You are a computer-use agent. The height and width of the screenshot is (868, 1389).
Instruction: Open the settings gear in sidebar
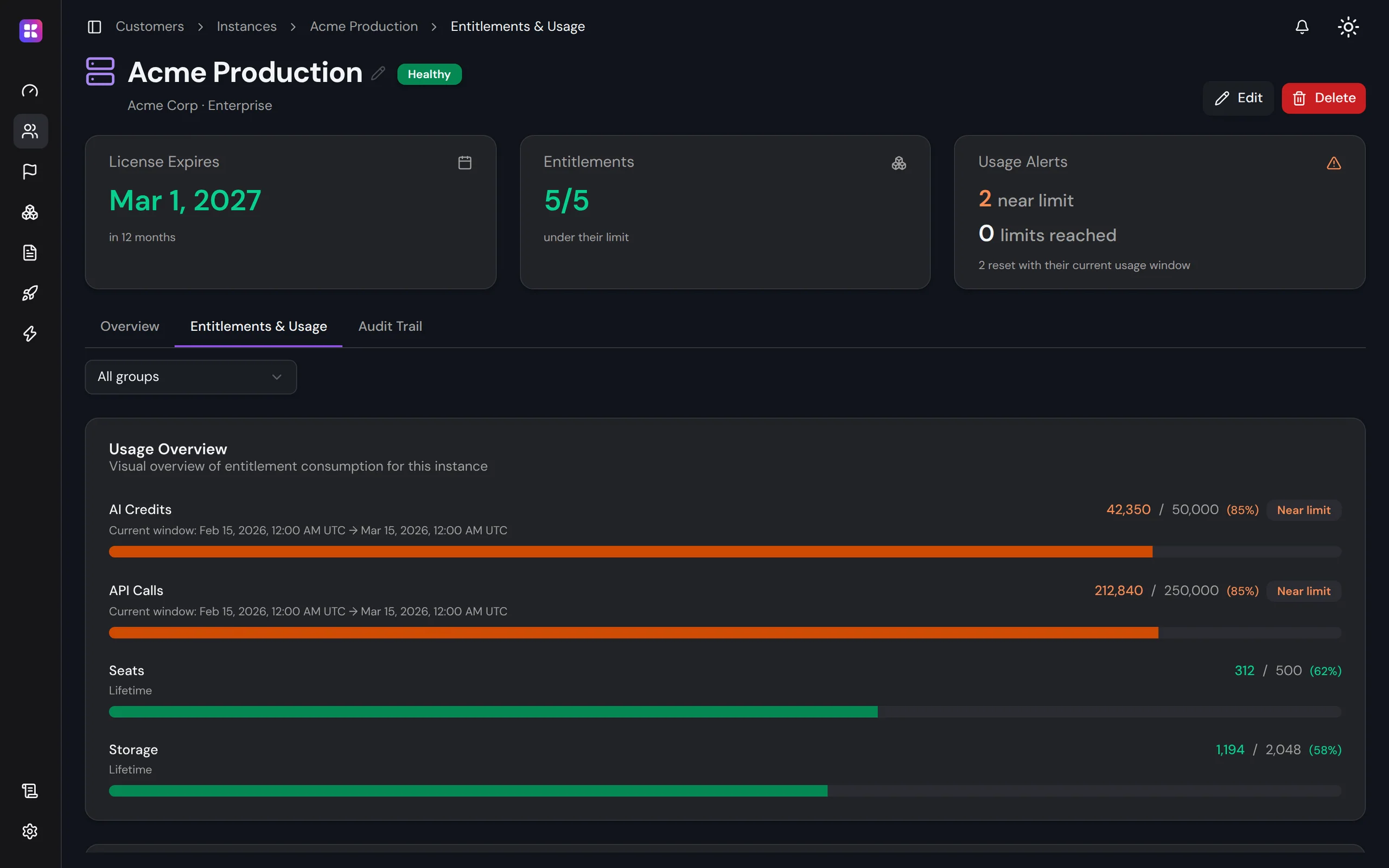[x=30, y=831]
